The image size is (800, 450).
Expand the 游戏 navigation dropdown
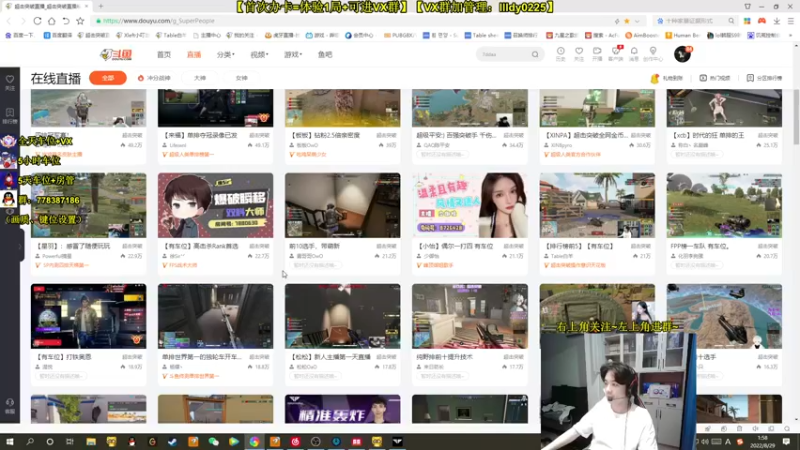pos(293,55)
